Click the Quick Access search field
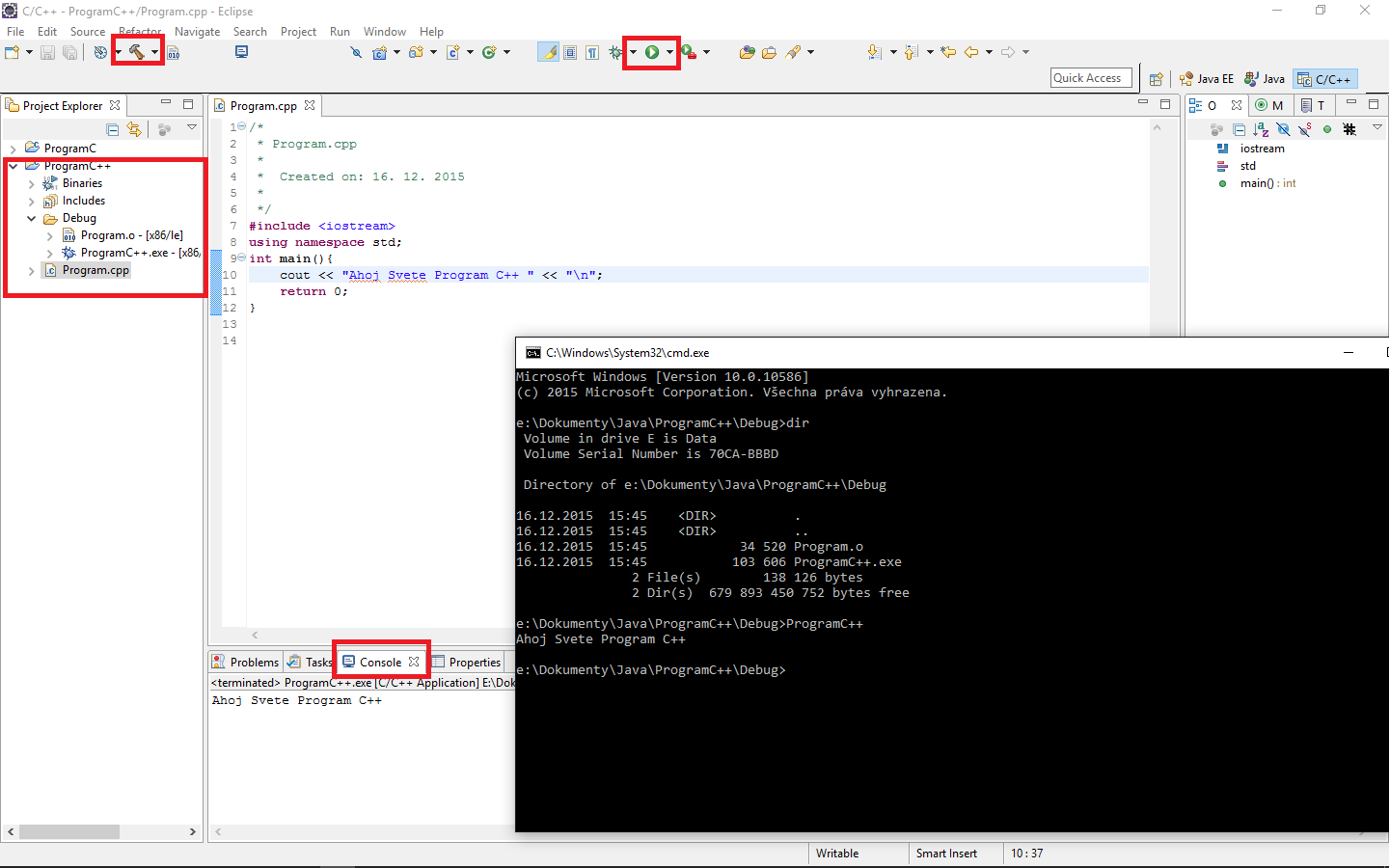 [1090, 78]
